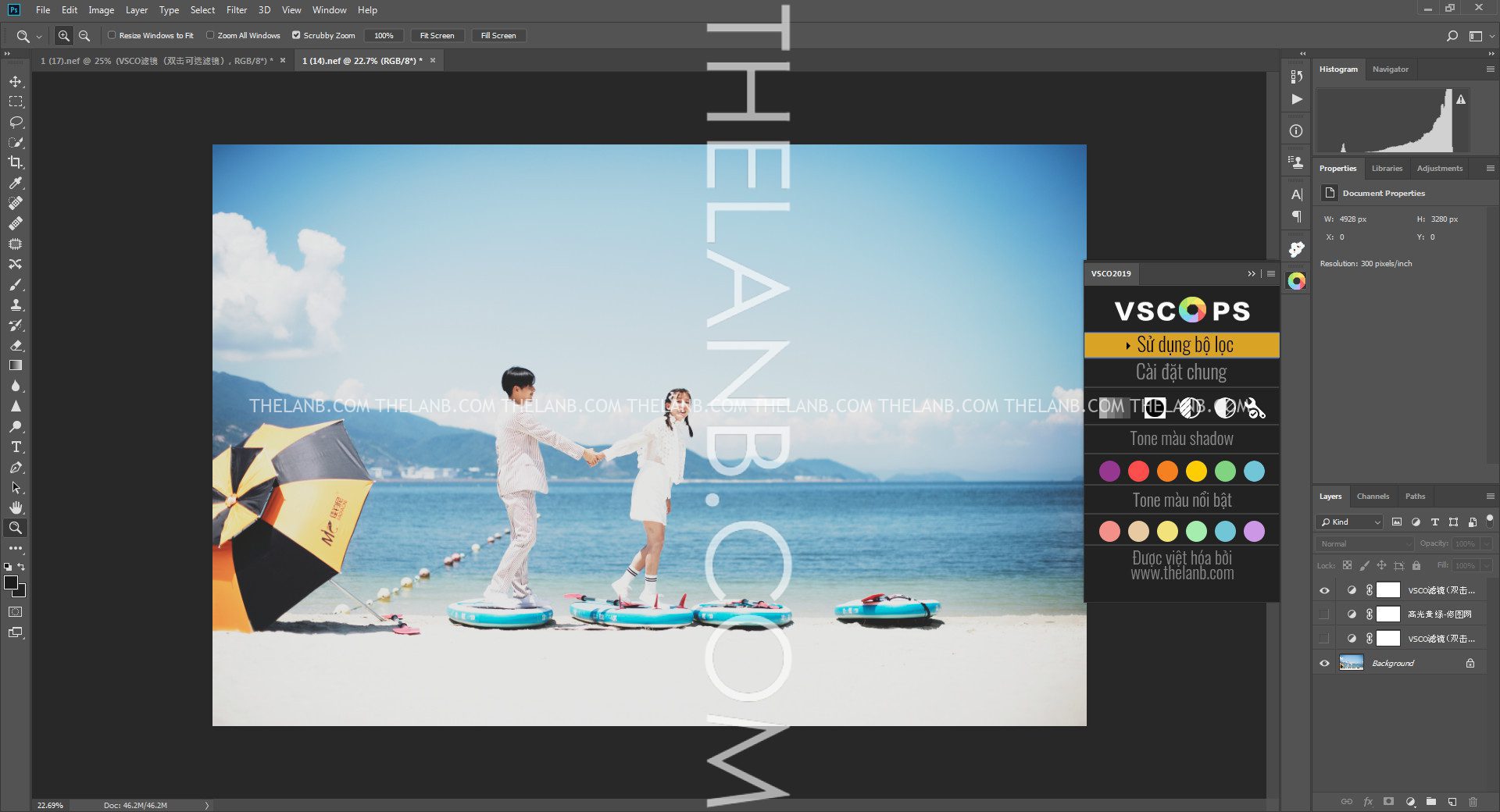Image resolution: width=1500 pixels, height=812 pixels.
Task: Enable Resize Windows to Fit checkbox
Action: tap(112, 35)
